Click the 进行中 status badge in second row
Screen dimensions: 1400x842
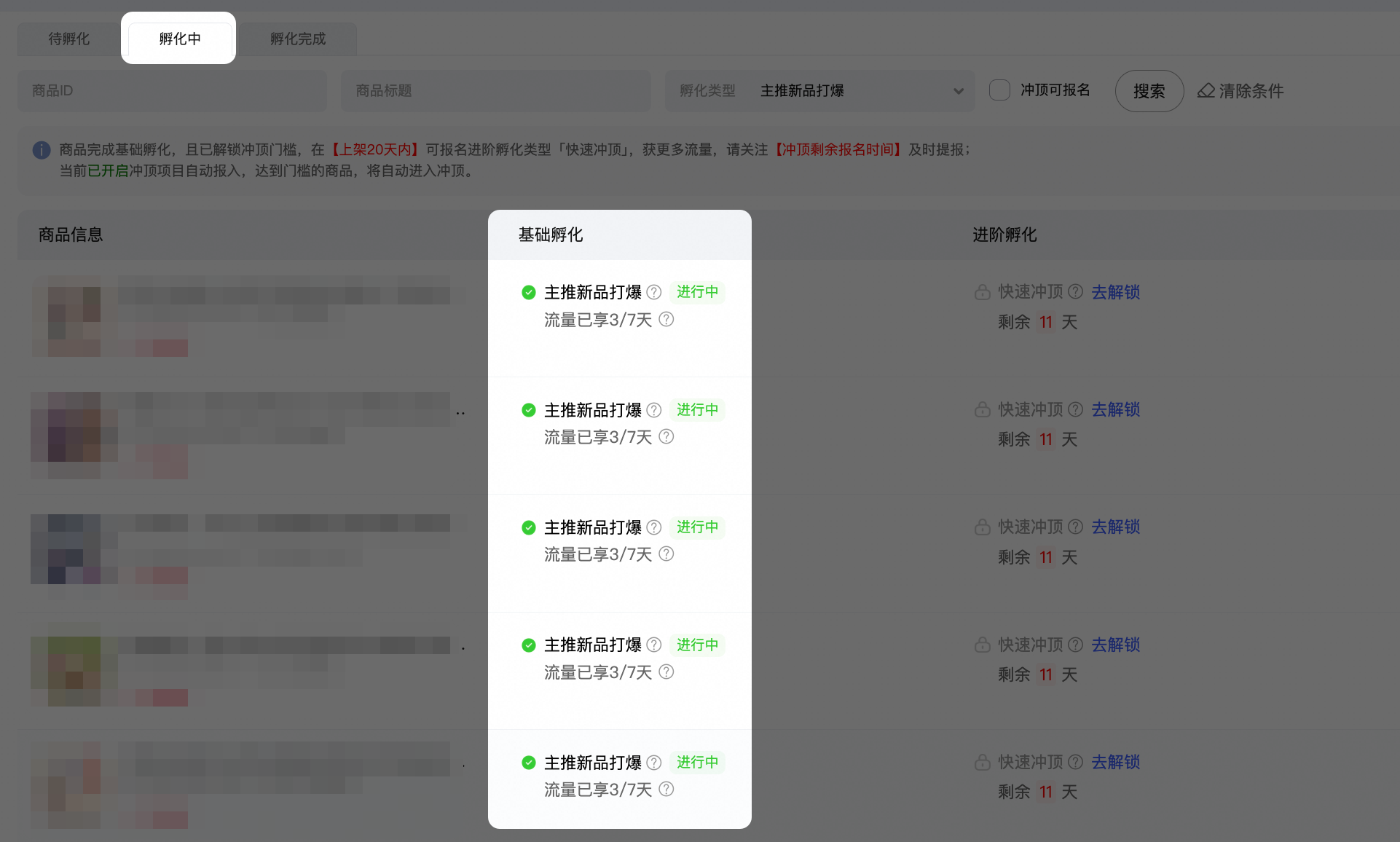click(x=697, y=410)
